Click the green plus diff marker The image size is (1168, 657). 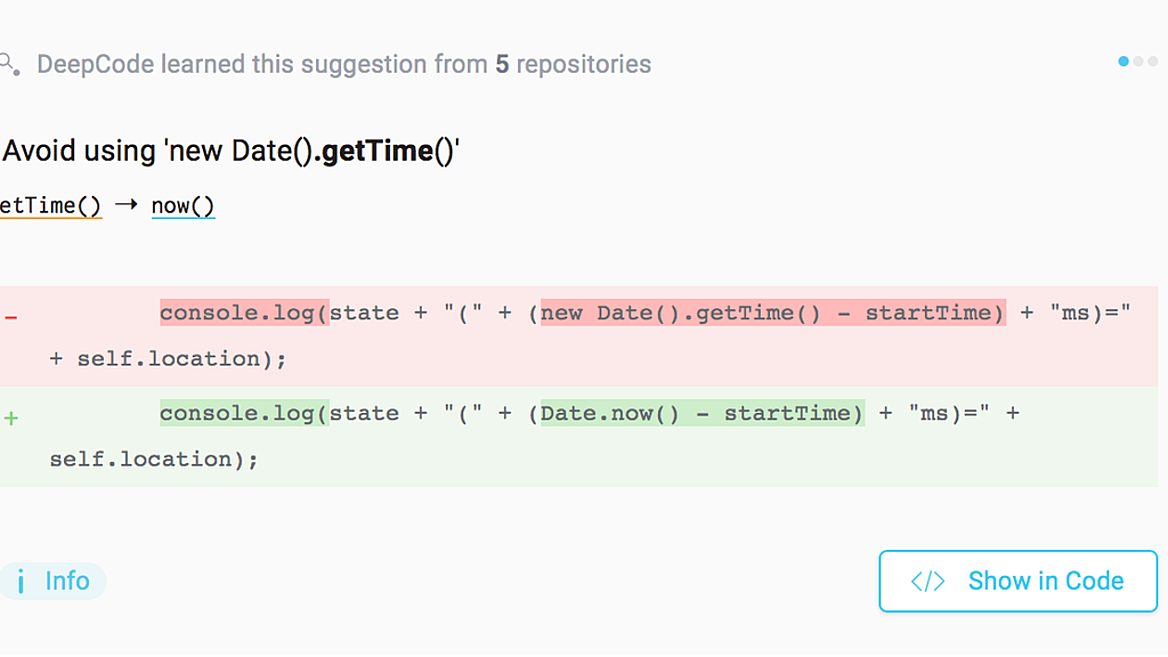coord(11,418)
